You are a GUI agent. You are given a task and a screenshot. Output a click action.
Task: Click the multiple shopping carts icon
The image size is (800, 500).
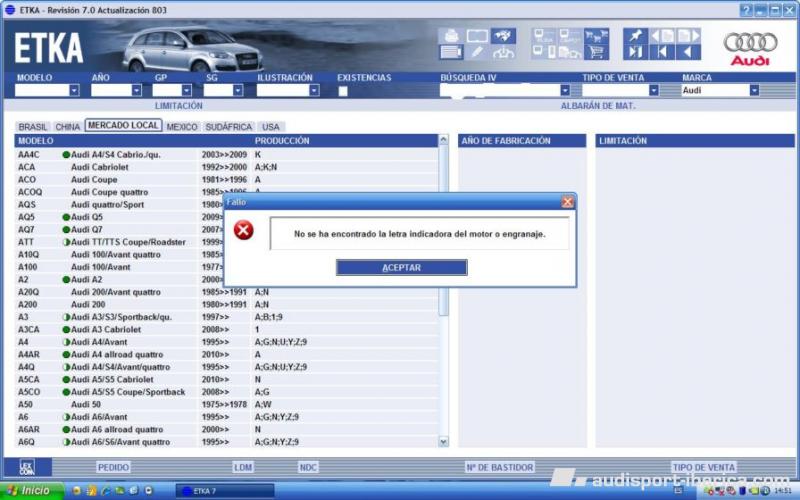click(x=596, y=36)
